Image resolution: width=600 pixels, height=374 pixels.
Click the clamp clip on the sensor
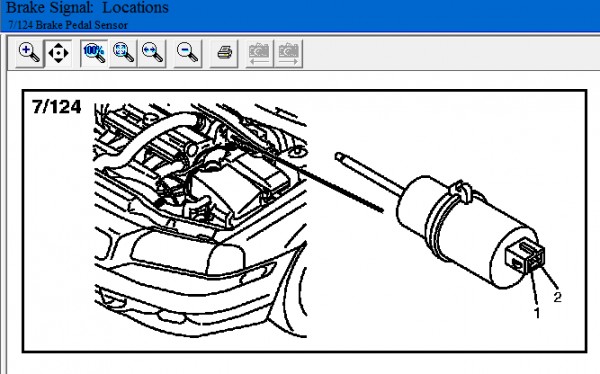pos(460,190)
